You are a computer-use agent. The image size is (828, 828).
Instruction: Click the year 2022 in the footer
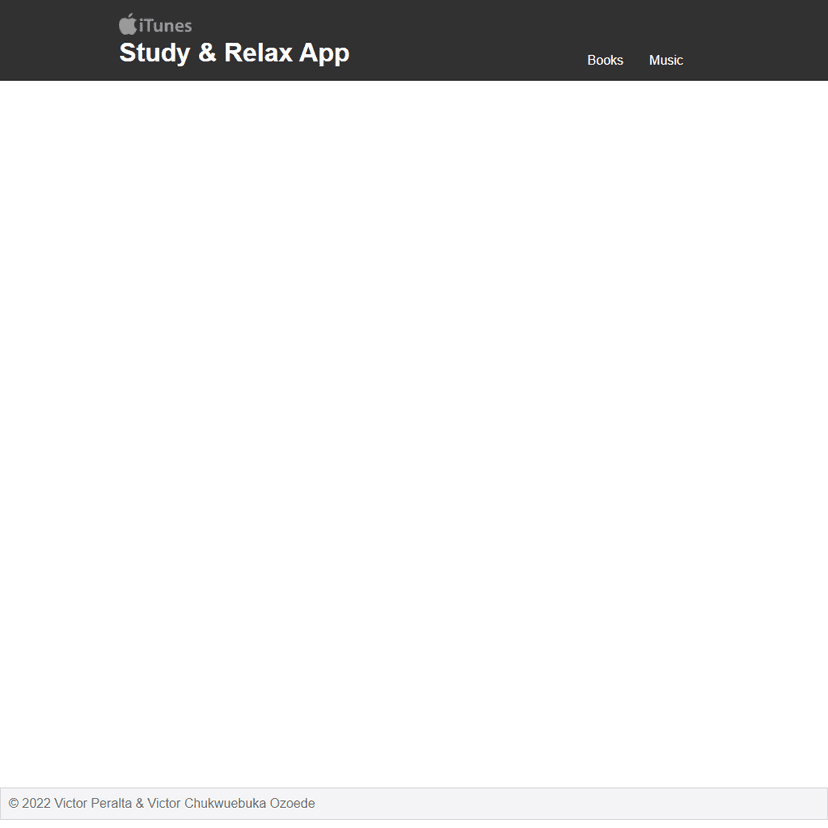(36, 803)
